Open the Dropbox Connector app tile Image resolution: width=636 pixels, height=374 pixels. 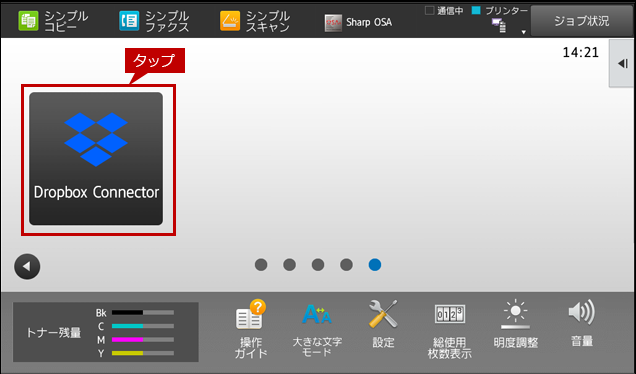(x=96, y=159)
